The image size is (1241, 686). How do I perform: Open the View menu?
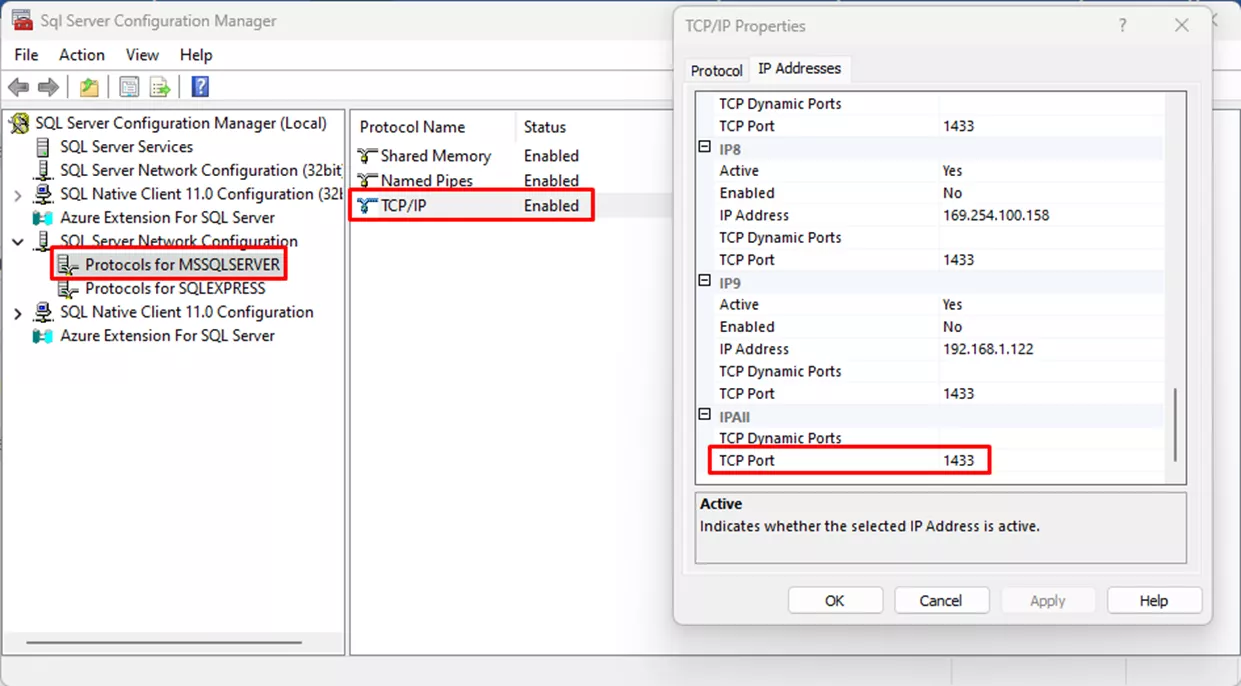click(x=142, y=55)
